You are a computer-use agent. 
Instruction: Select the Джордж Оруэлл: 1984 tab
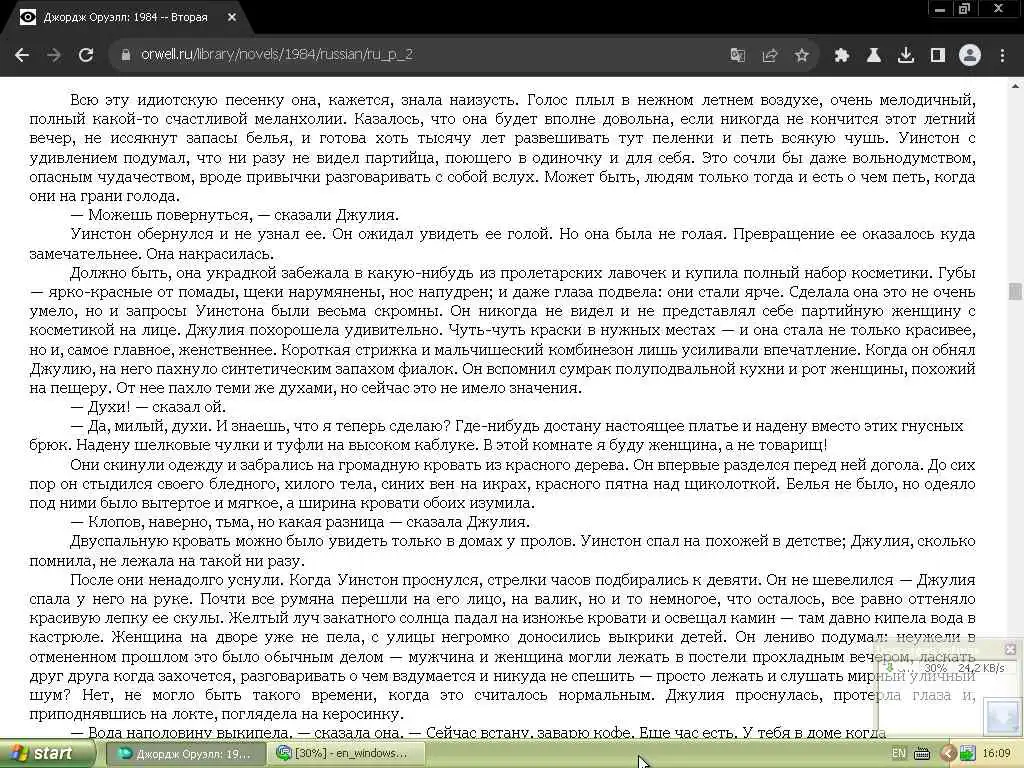[124, 18]
